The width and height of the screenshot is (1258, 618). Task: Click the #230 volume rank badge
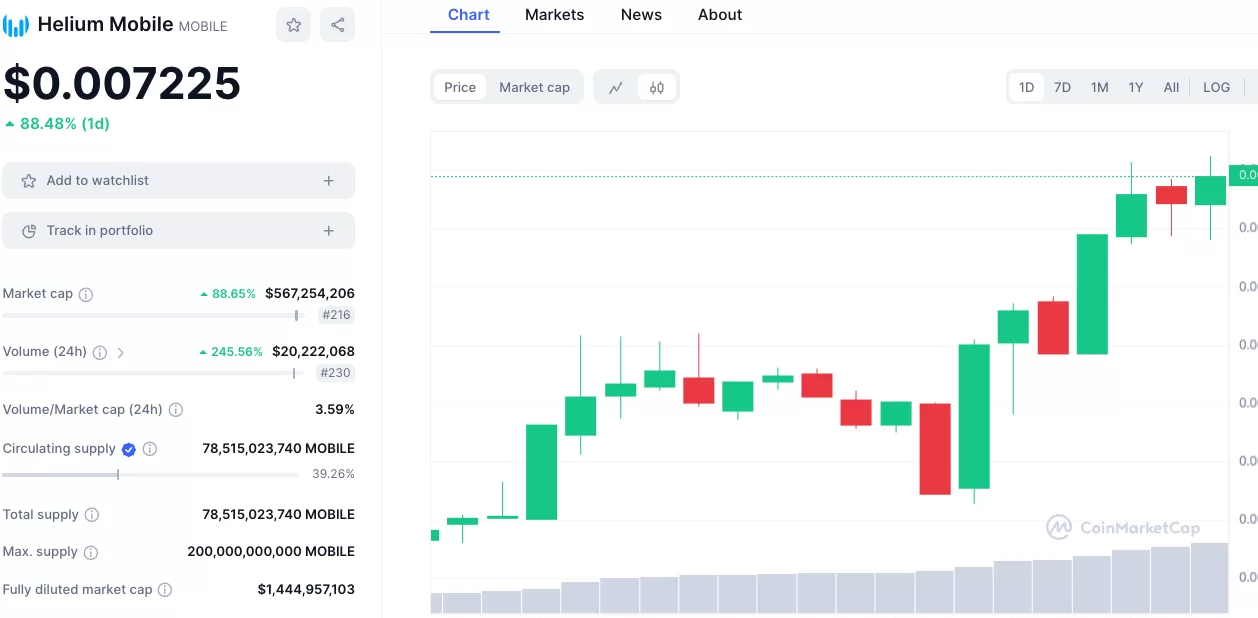(336, 373)
